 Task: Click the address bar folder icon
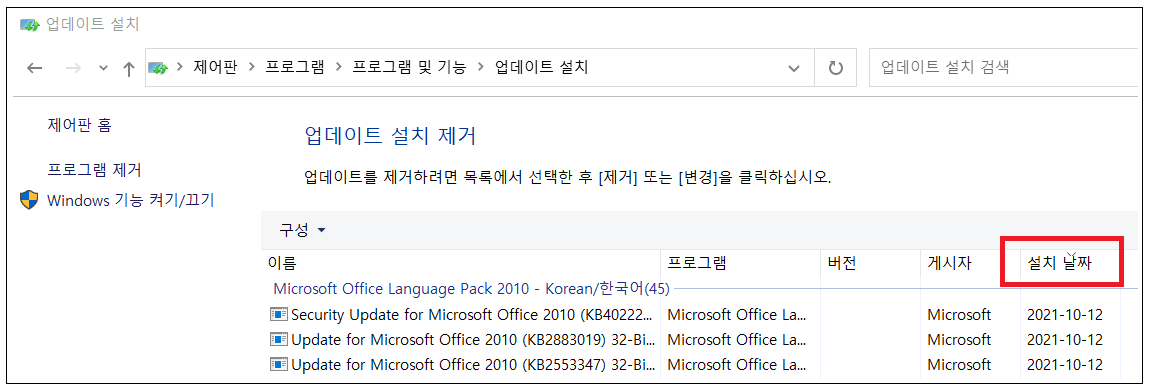click(158, 68)
